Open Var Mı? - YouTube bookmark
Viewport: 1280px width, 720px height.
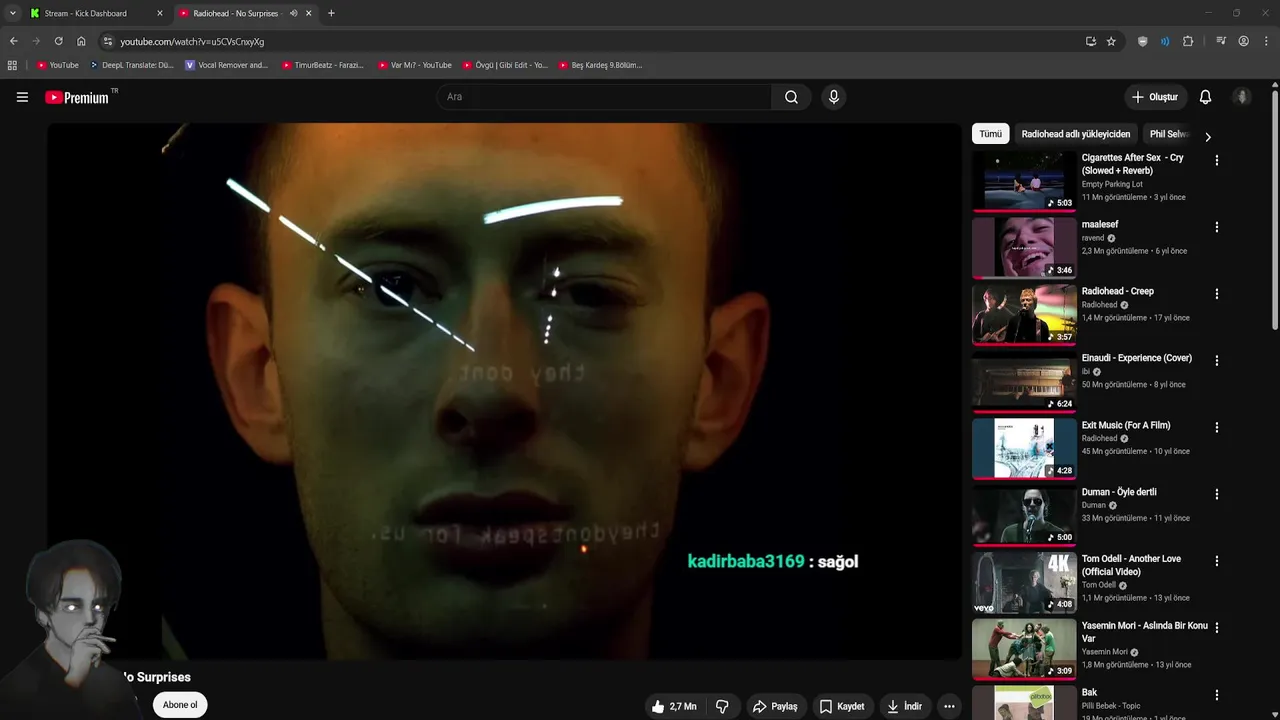[414, 65]
